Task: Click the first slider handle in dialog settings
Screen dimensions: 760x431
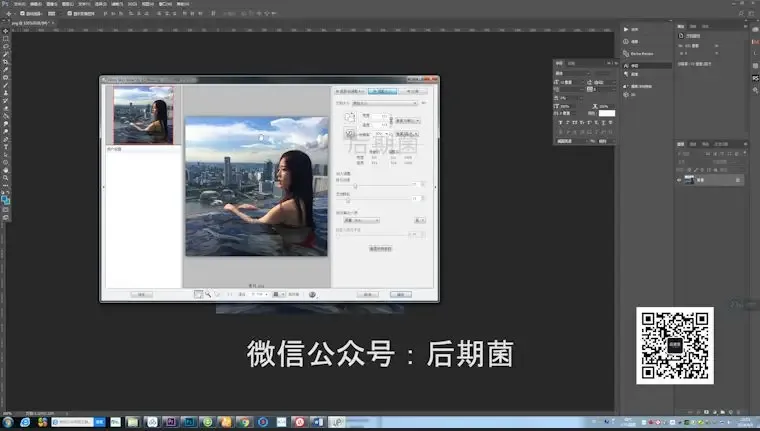Action: point(355,186)
